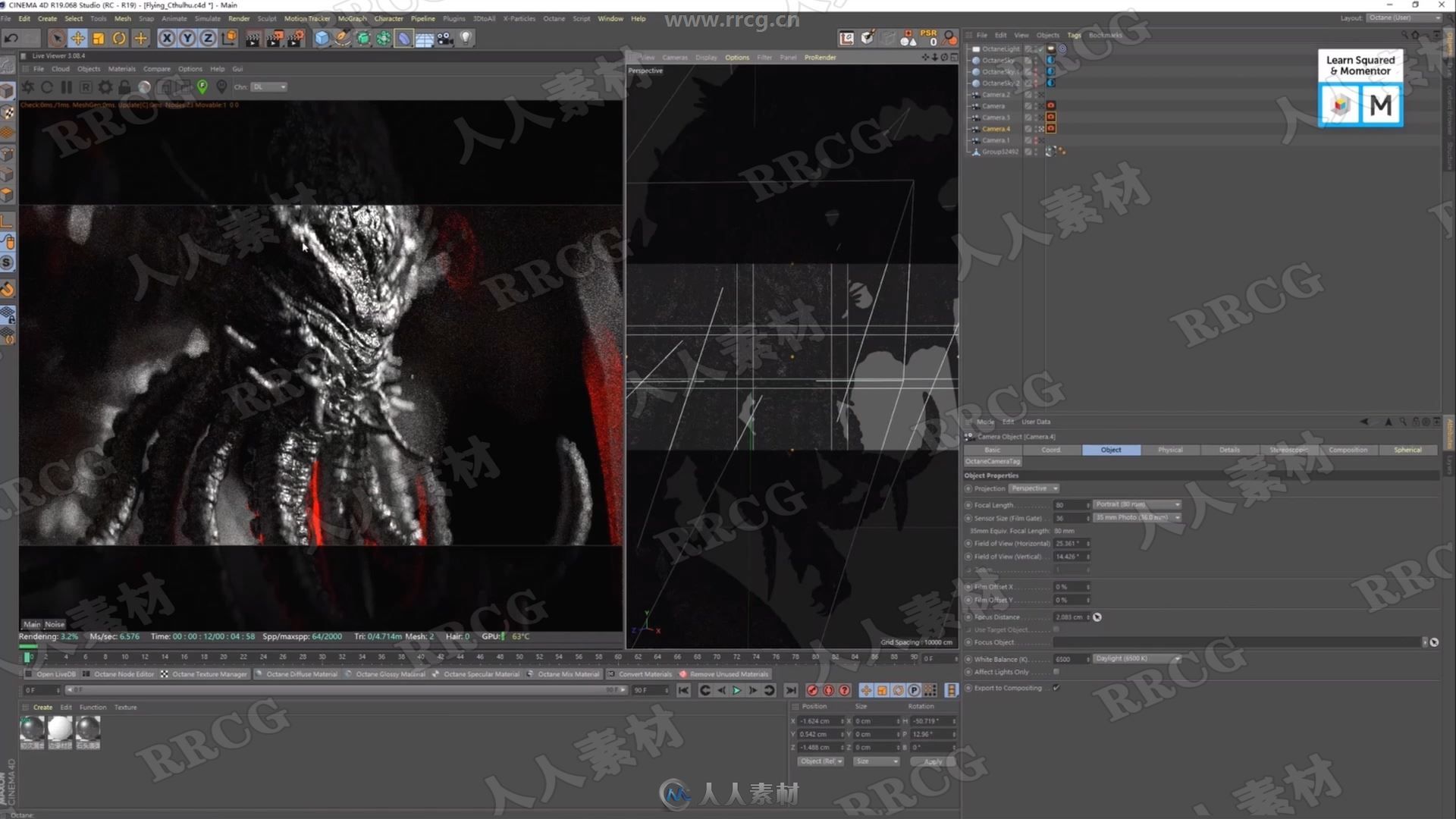Toggle the coordinate system icon
Image resolution: width=1456 pixels, height=819 pixels.
(229, 38)
